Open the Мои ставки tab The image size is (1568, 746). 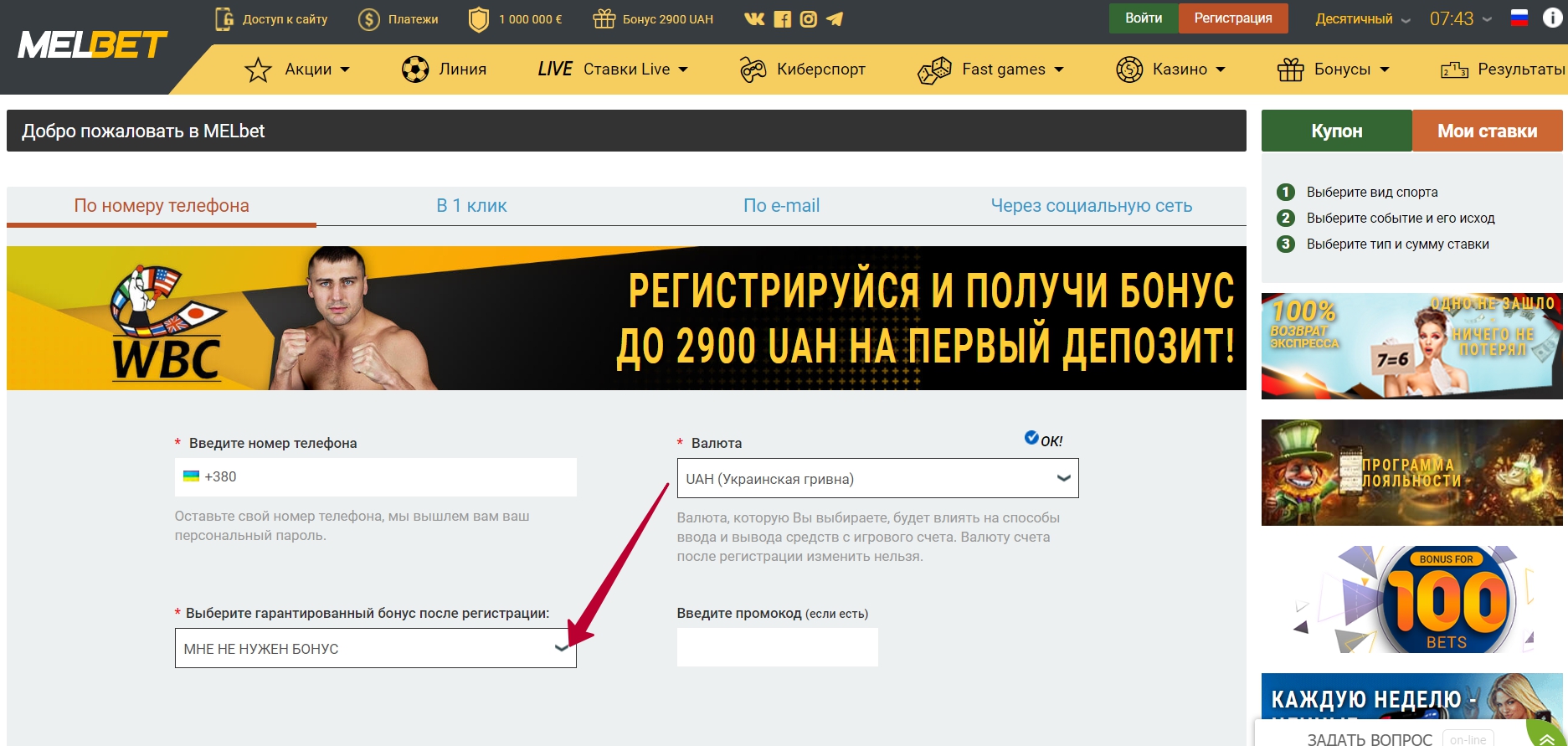(x=1488, y=131)
